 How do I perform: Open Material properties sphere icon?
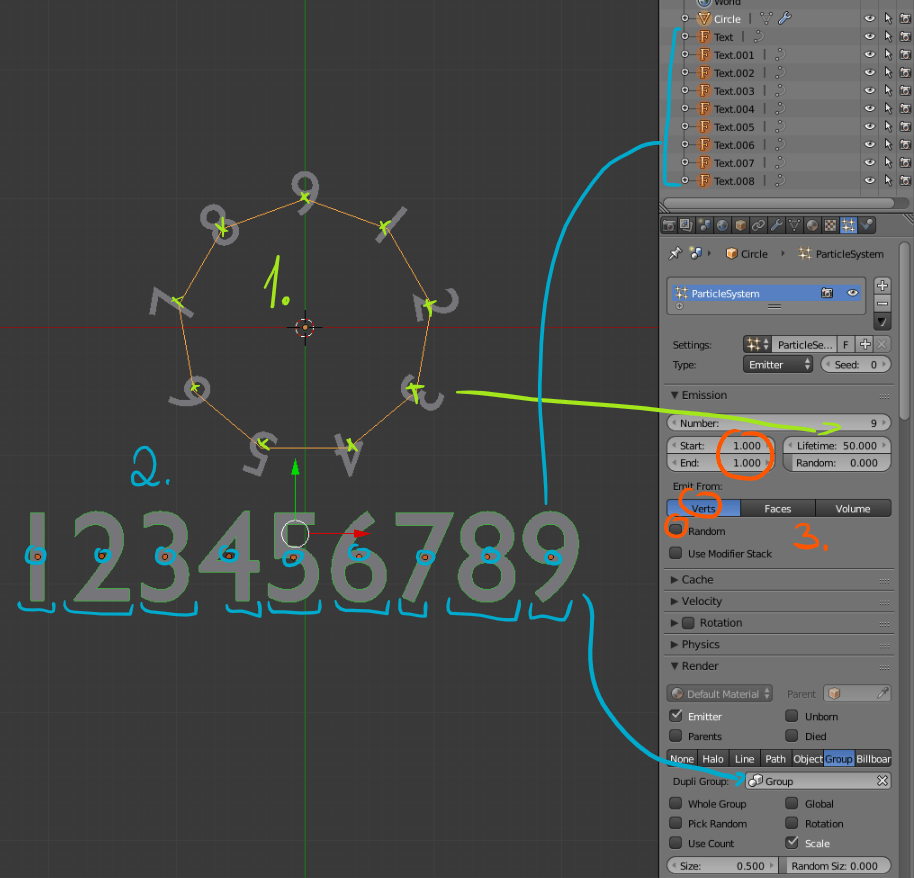tap(812, 224)
